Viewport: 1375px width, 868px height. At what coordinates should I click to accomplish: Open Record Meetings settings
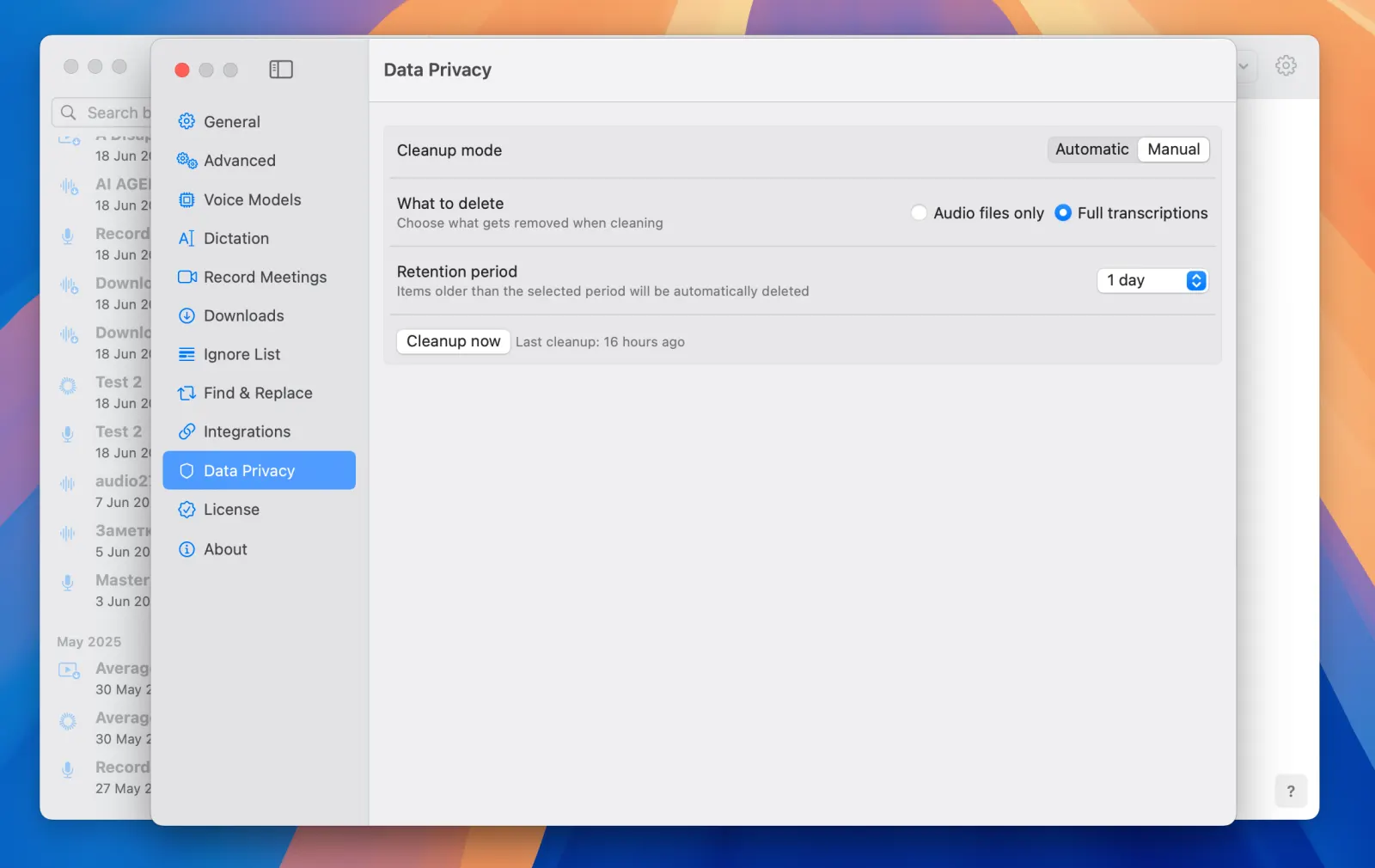coord(259,277)
